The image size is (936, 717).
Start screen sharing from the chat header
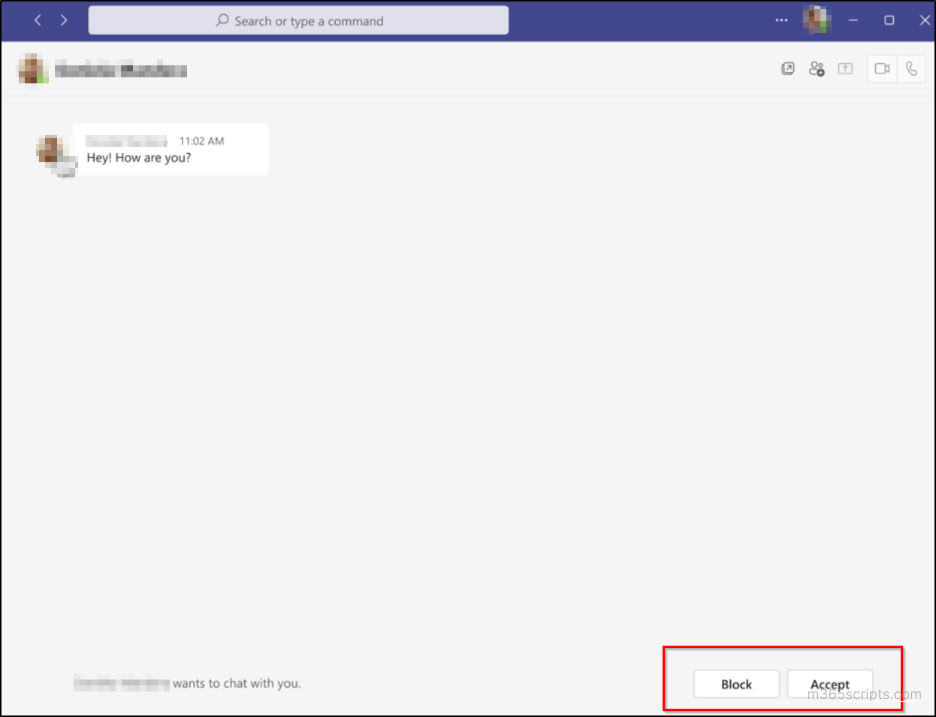pyautogui.click(x=845, y=69)
